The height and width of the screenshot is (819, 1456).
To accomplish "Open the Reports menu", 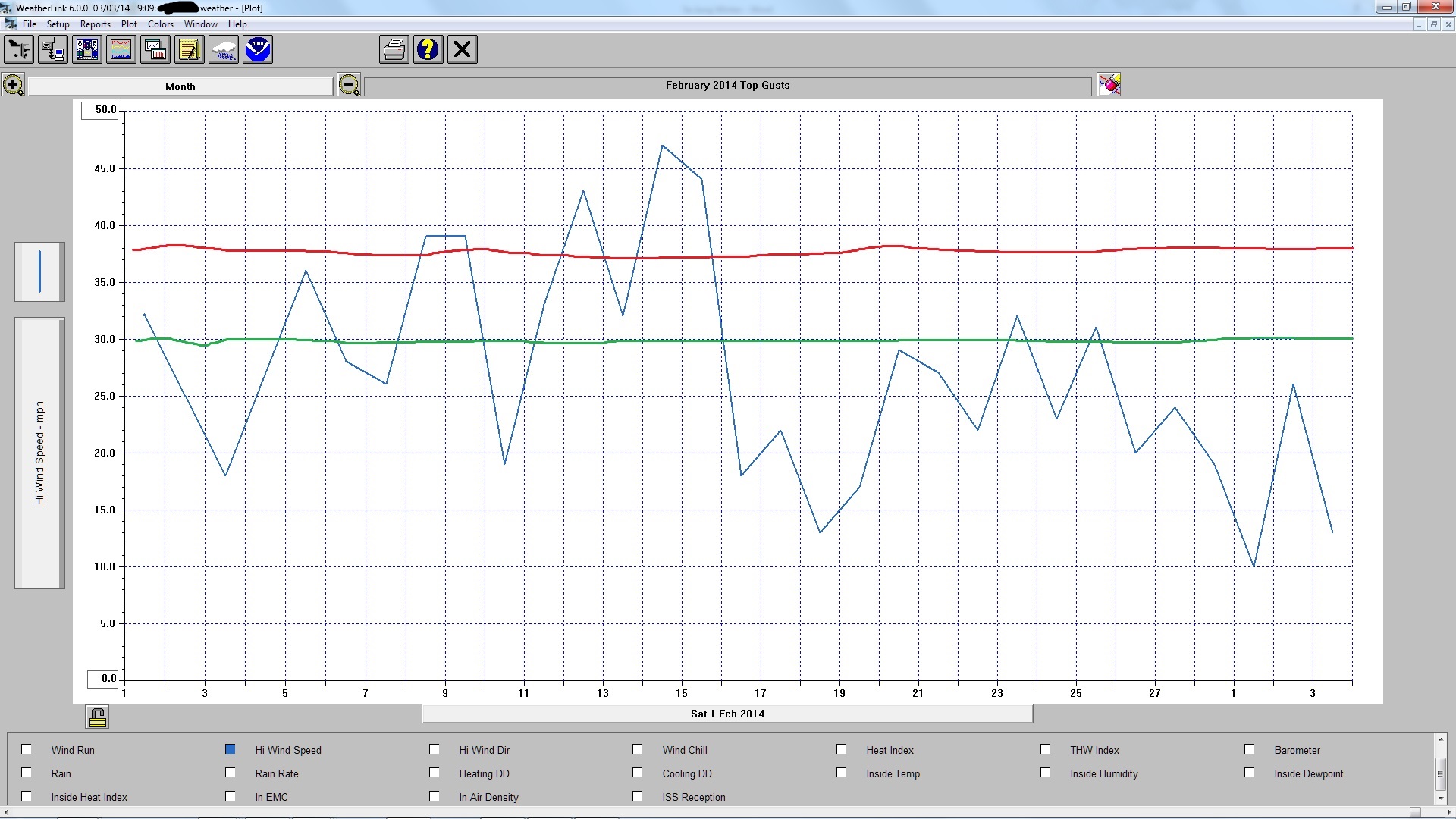I will pos(95,24).
